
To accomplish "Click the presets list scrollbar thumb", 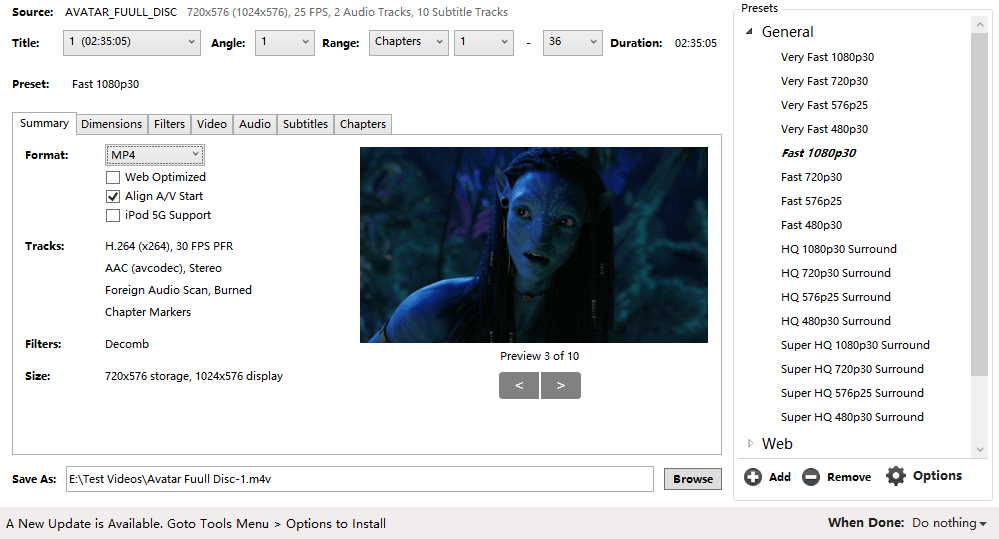I will (979, 205).
